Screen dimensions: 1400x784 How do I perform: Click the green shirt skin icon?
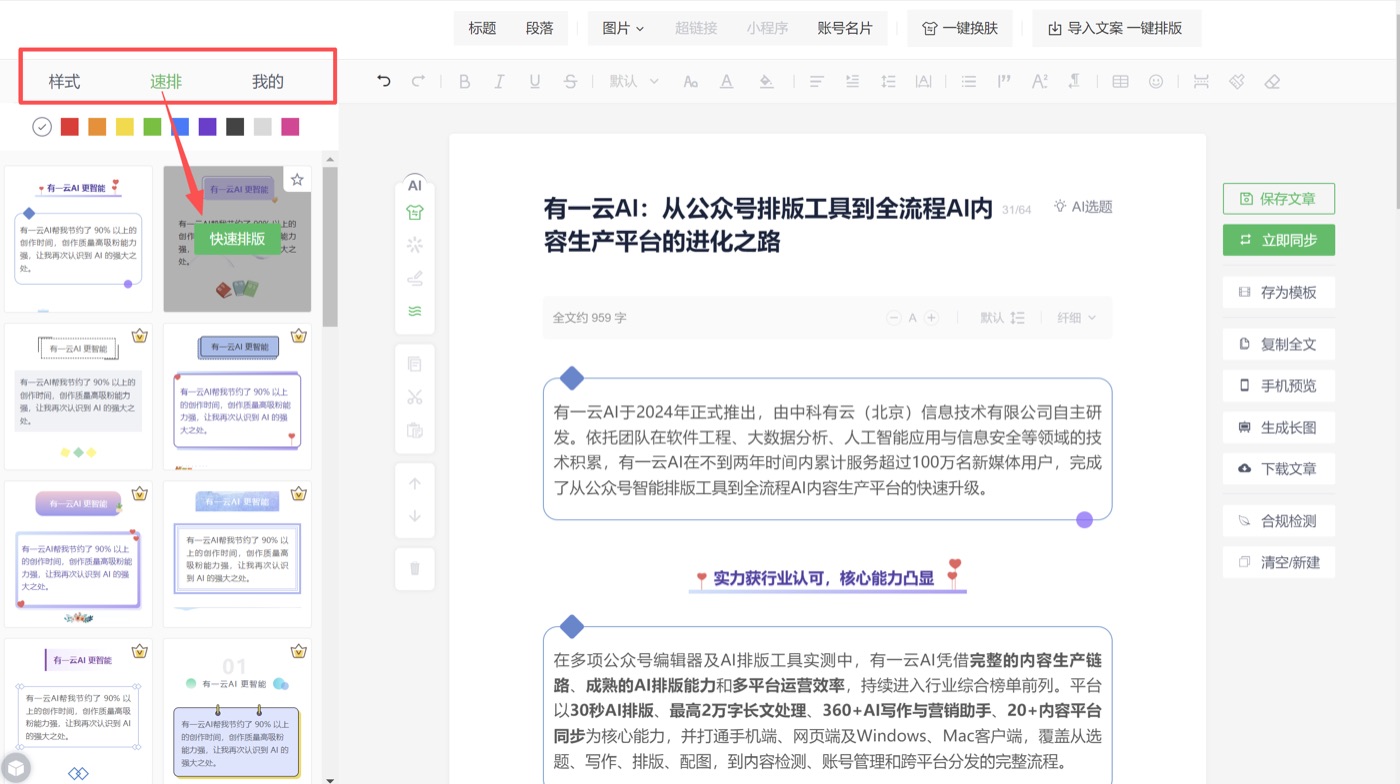(415, 212)
